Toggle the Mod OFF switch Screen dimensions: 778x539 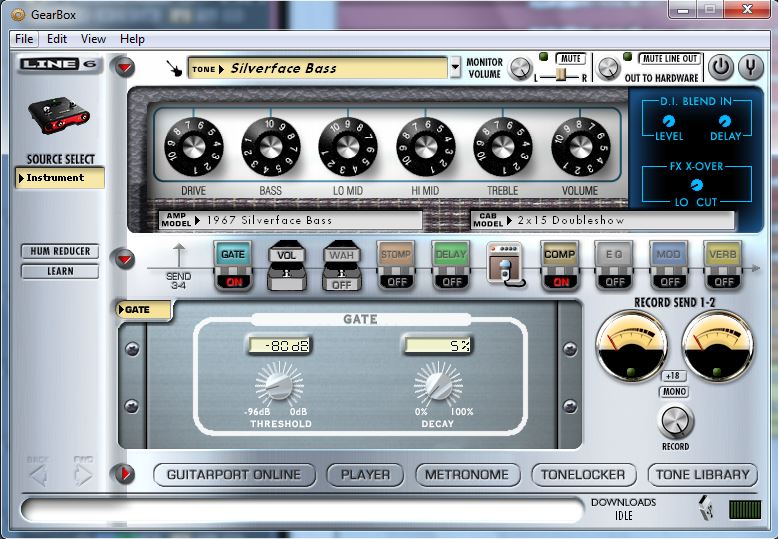tap(669, 282)
